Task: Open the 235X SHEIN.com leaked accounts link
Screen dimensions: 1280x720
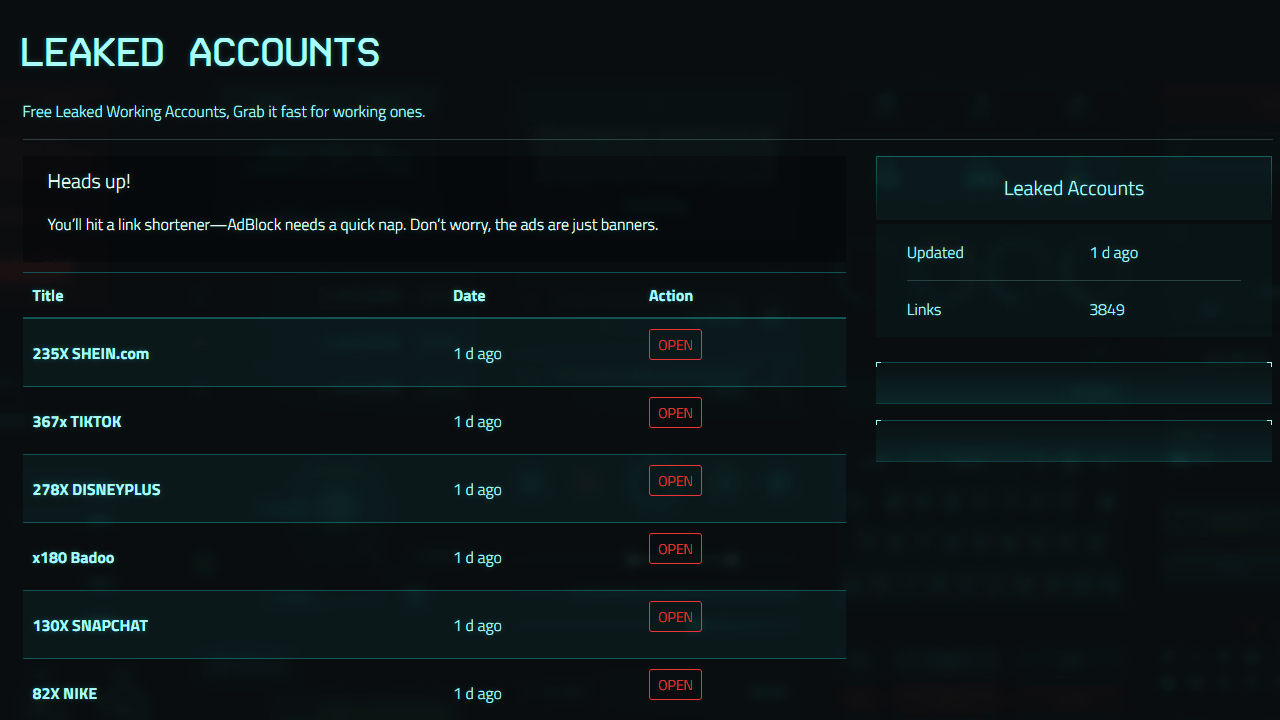Action: [x=91, y=353]
